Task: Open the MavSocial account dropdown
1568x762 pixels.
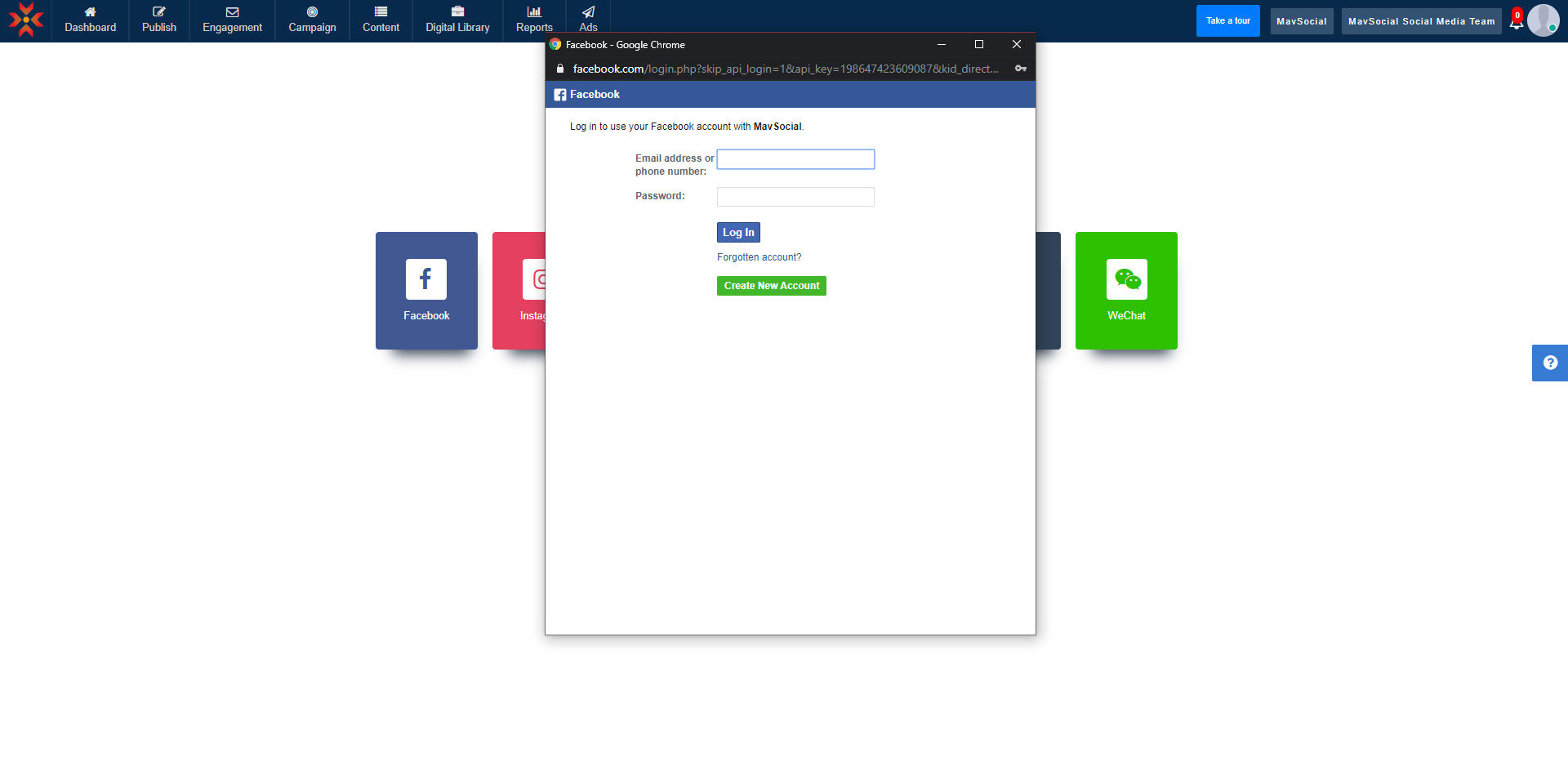Action: tap(1301, 21)
